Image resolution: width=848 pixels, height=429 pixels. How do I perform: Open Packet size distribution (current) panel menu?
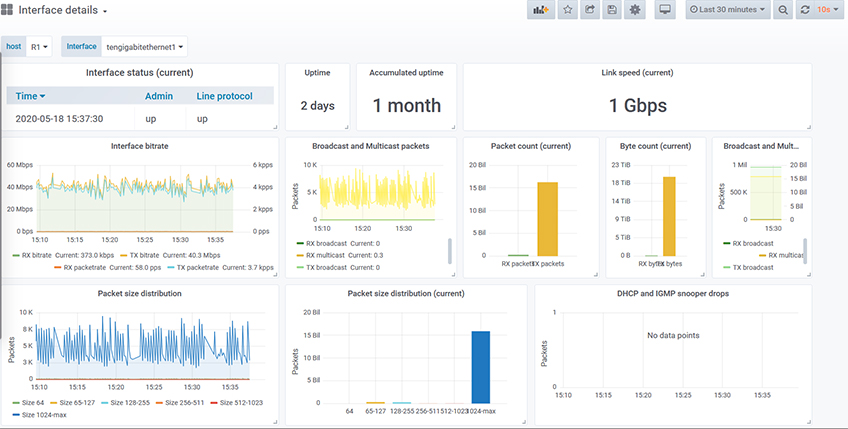405,293
